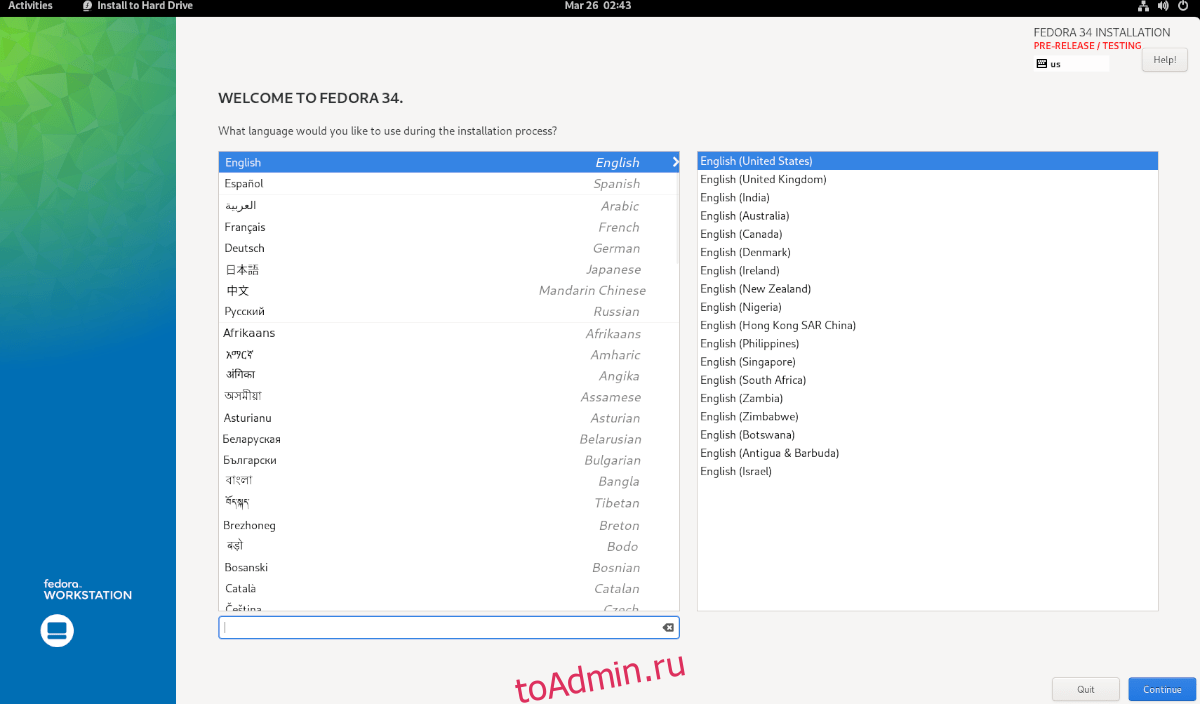Select Afrikaans language row
Screen dimensions: 1200x704
(x=448, y=333)
